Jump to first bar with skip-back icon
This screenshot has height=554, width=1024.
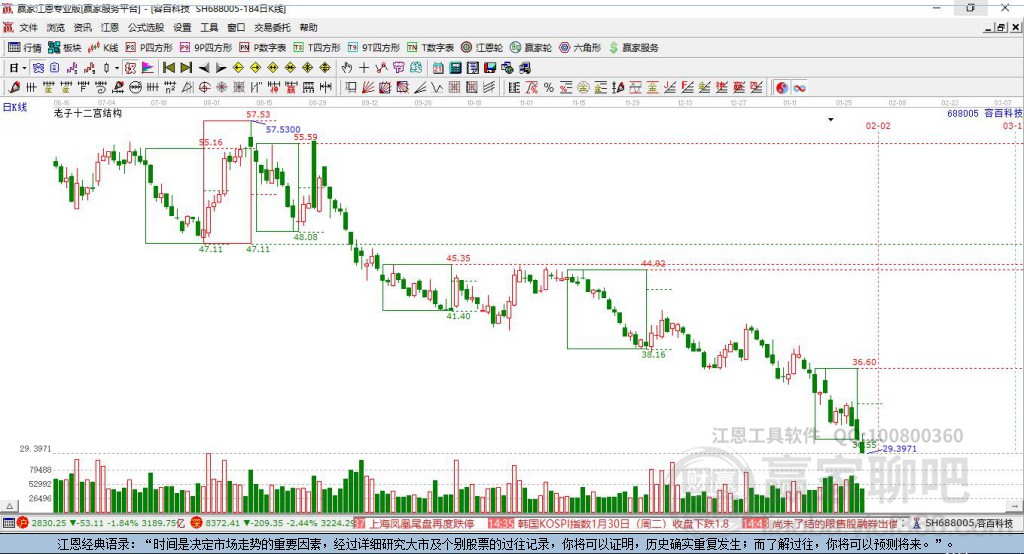click(168, 67)
